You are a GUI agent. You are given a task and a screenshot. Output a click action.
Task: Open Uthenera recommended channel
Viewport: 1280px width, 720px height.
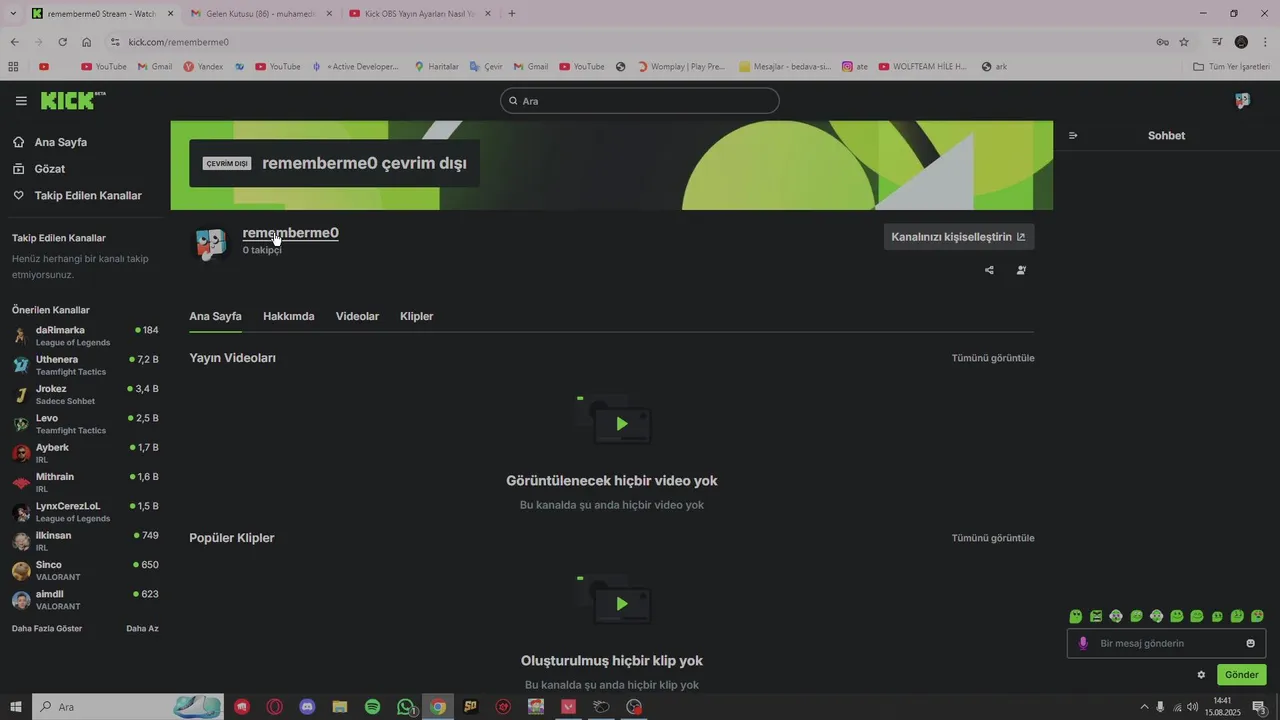pos(84,365)
